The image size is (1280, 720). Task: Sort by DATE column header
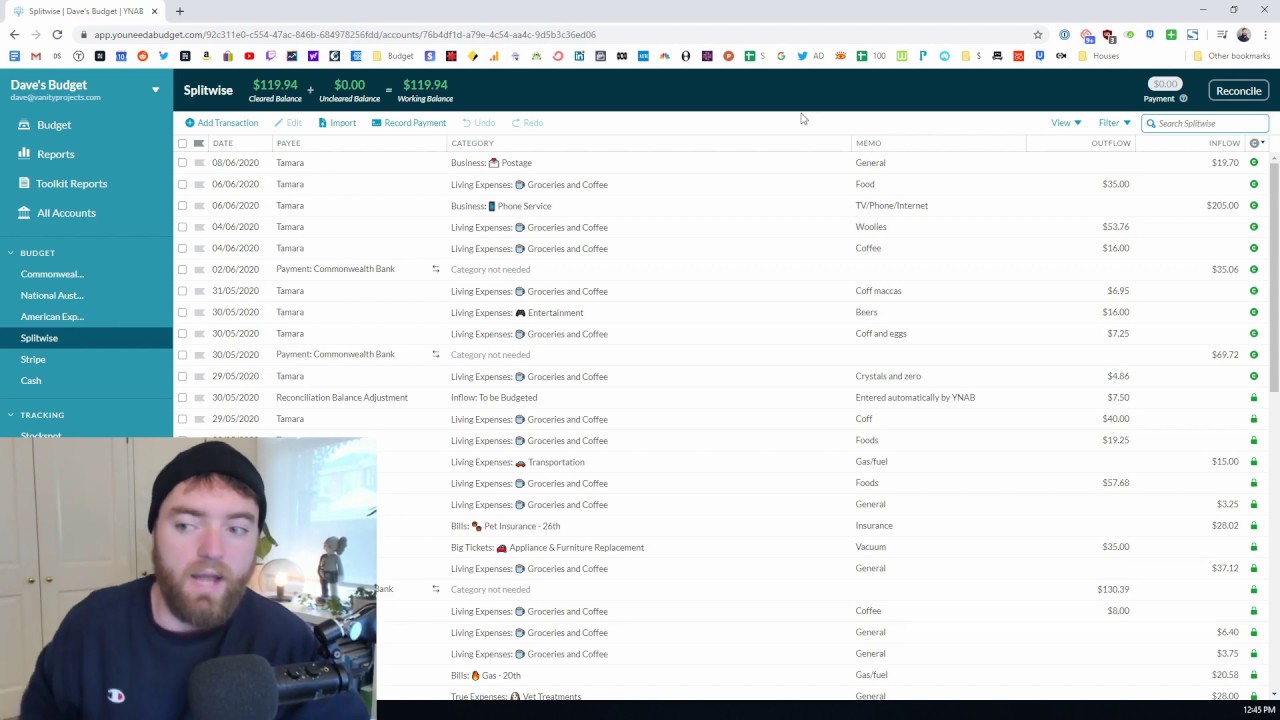222,143
